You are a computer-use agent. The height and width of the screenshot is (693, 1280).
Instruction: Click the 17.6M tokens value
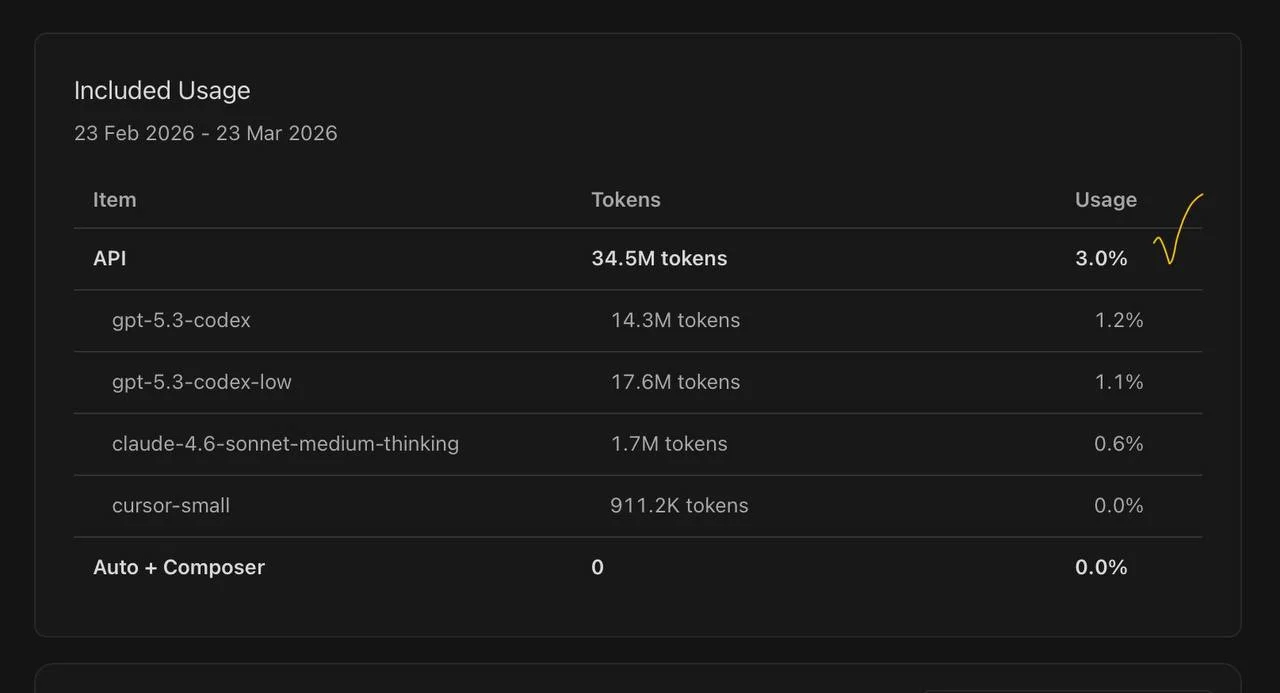coord(675,382)
